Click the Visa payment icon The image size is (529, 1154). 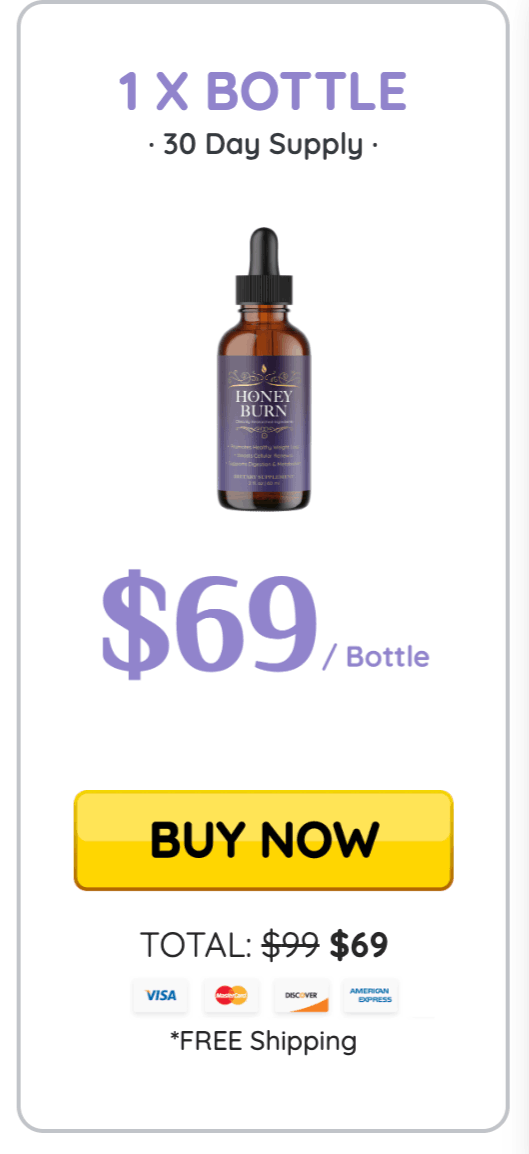(x=160, y=996)
